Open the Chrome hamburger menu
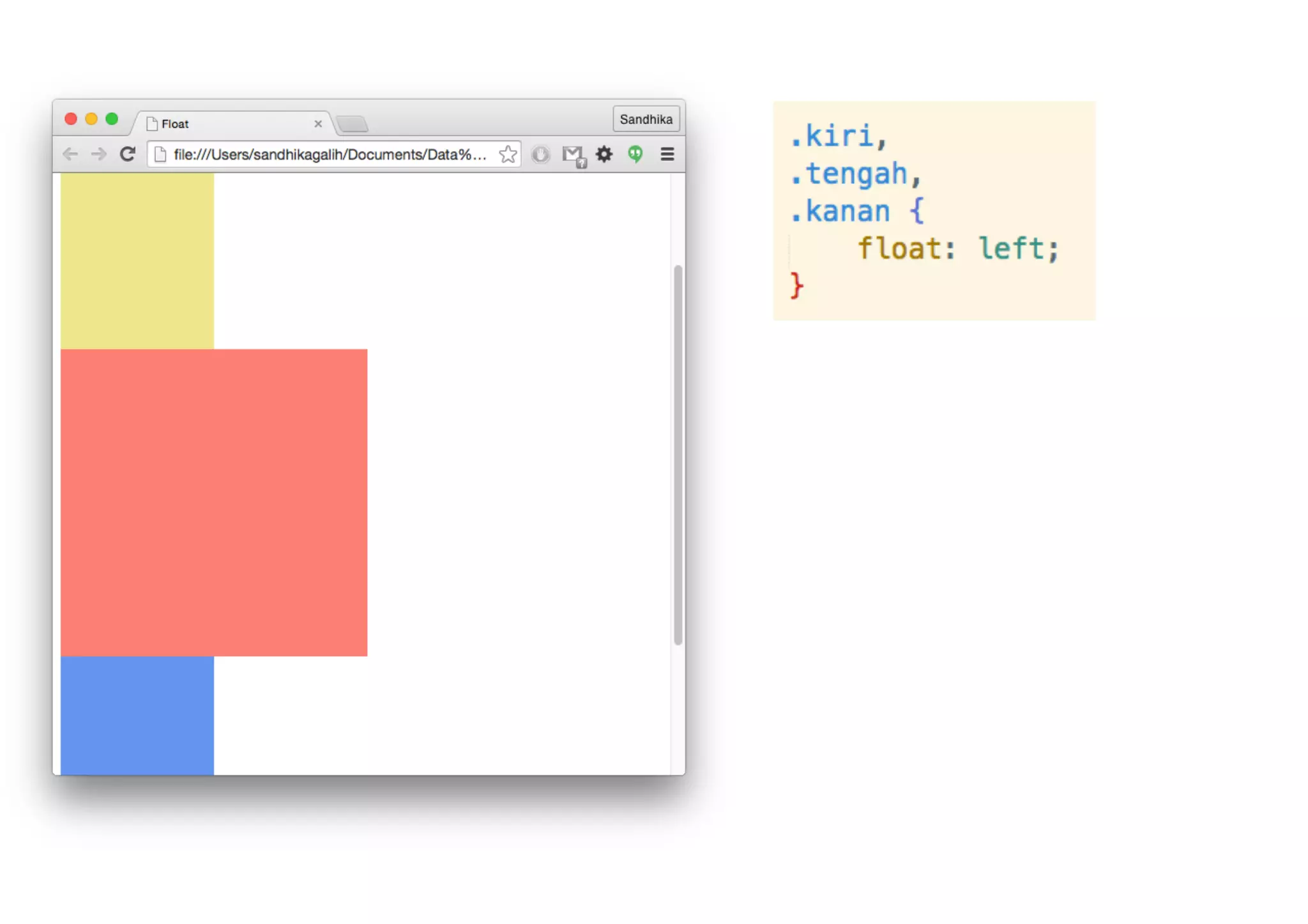Image resolution: width=1308 pixels, height=924 pixels. click(667, 154)
